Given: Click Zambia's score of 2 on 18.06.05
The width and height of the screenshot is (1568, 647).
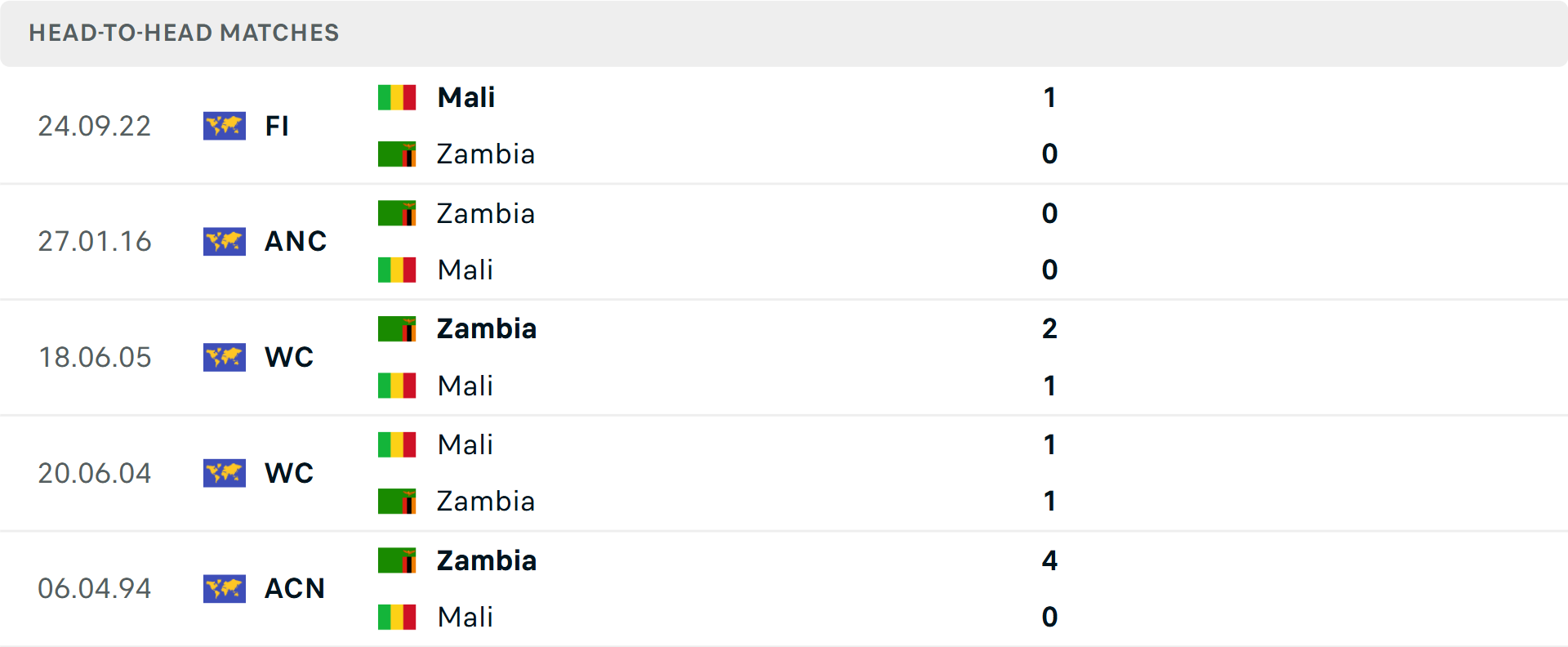Looking at the screenshot, I should [1049, 328].
